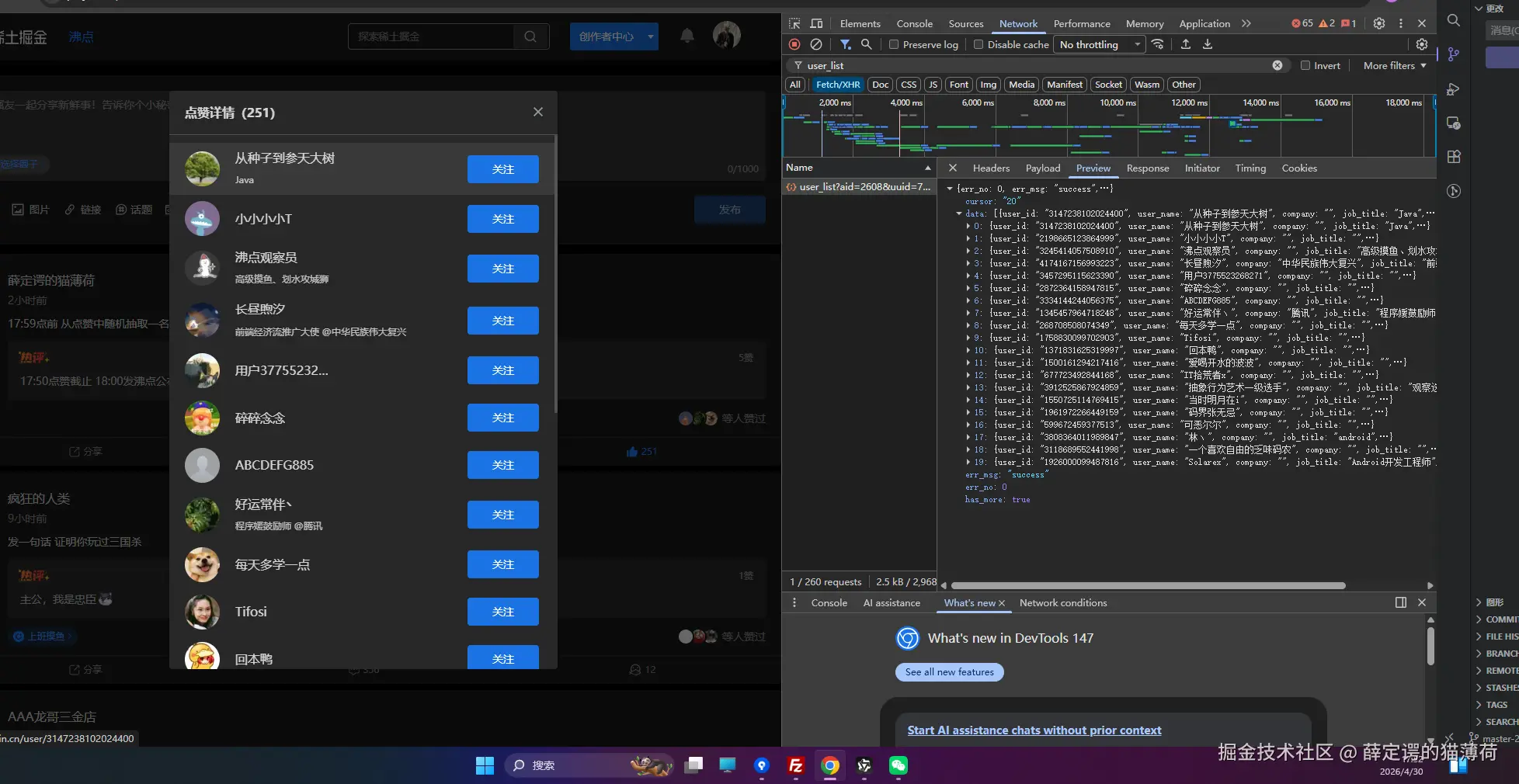Switch to the Sources tab
The height and width of the screenshot is (784, 1519).
point(966,23)
